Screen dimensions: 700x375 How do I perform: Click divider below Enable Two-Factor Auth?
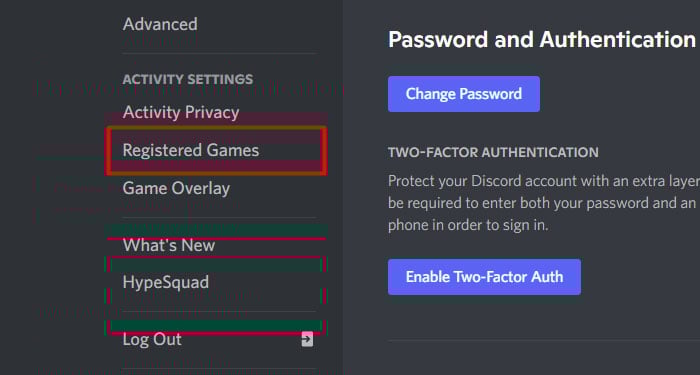pos(544,340)
